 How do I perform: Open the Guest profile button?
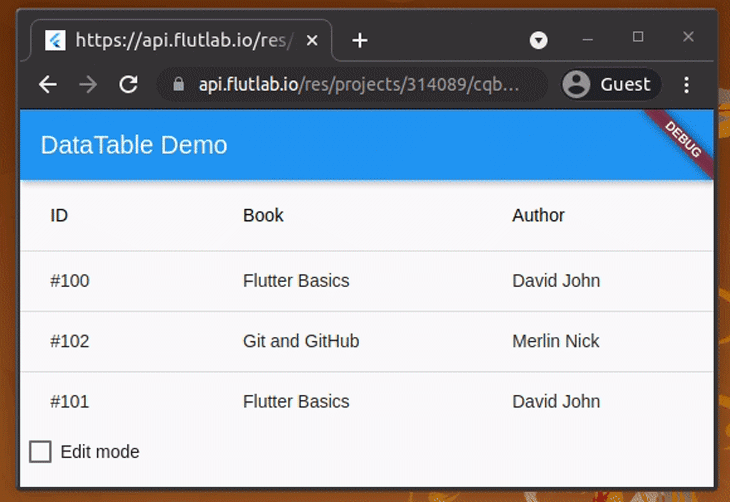click(611, 84)
